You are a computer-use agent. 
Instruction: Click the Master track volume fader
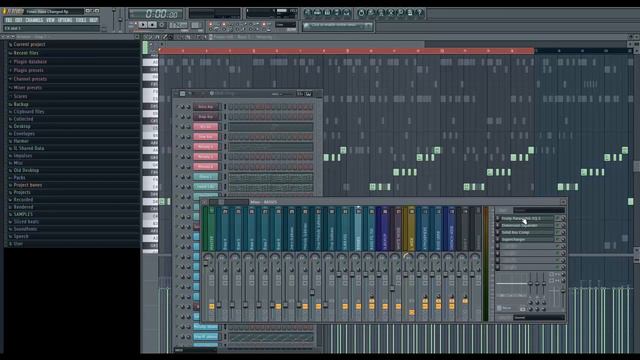[206, 264]
